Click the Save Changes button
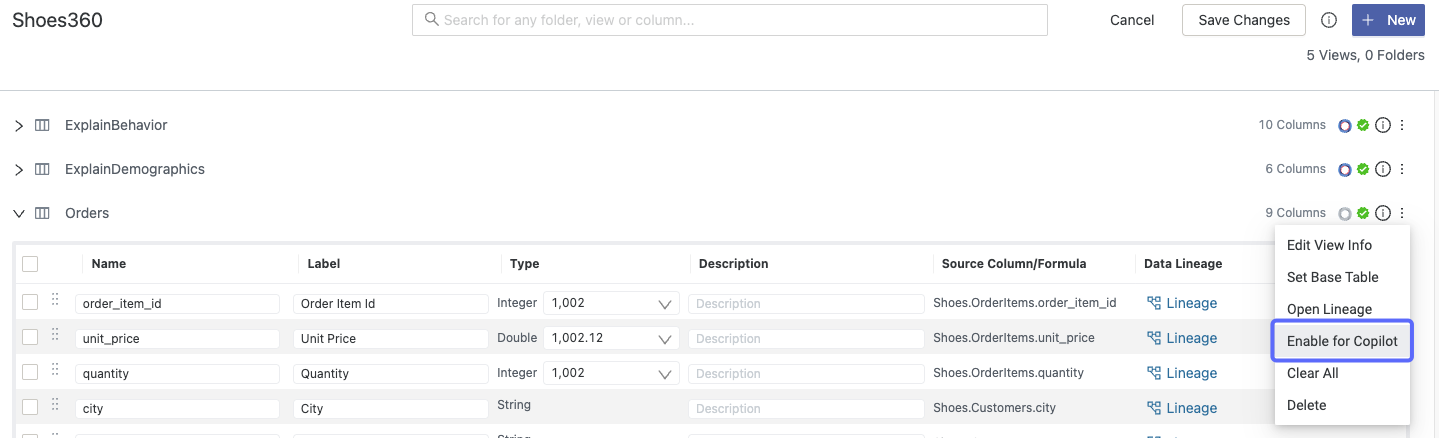 1244,20
